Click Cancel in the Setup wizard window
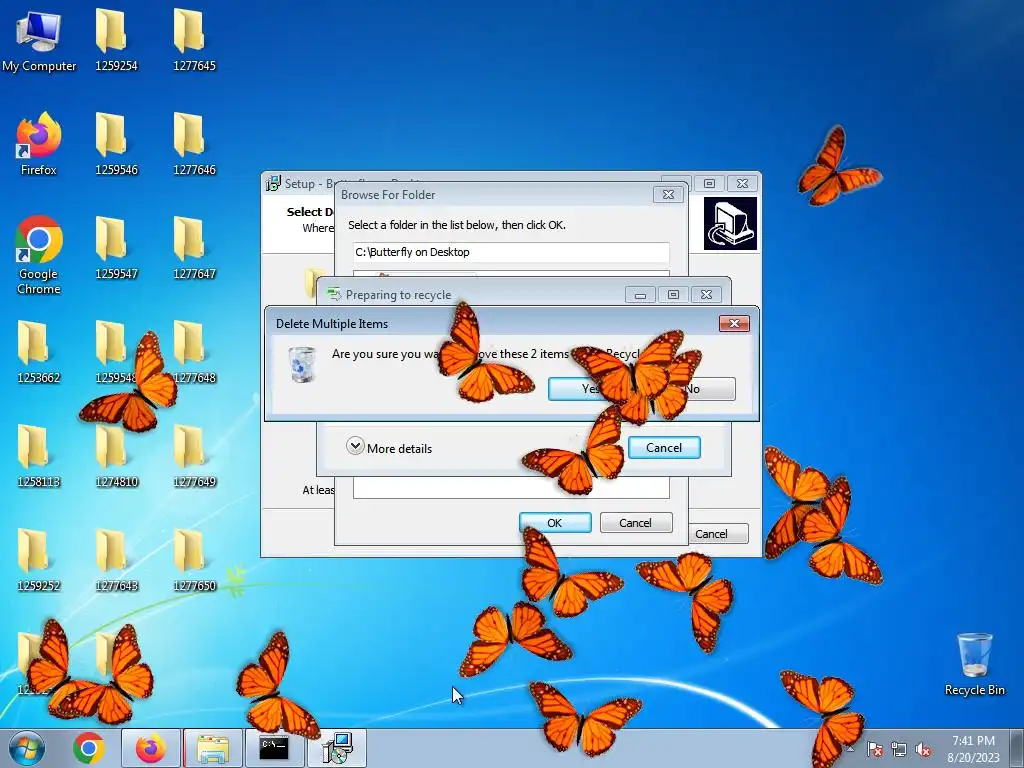This screenshot has width=1024, height=768. pyautogui.click(x=717, y=534)
